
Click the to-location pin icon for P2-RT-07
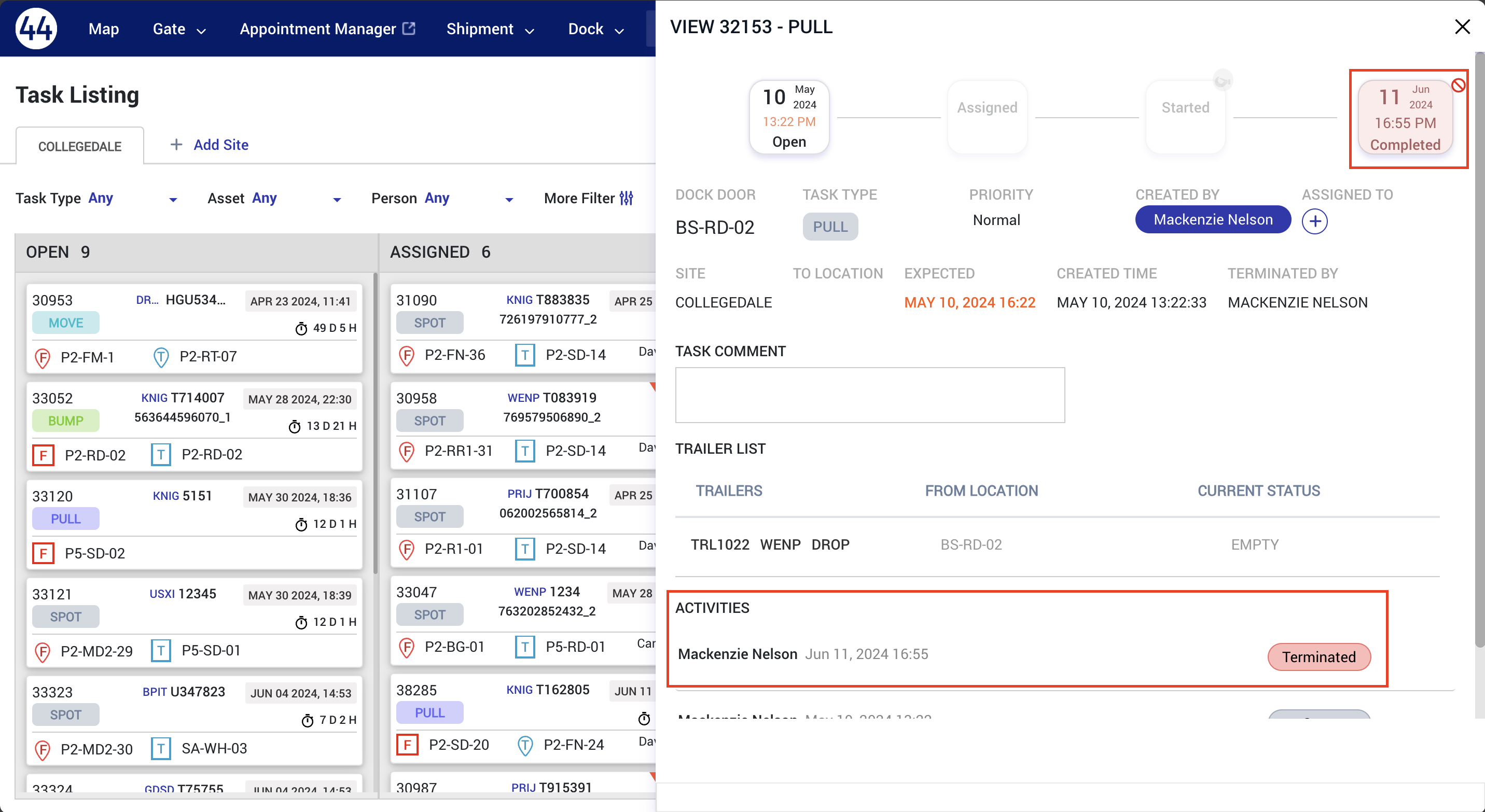tap(161, 357)
